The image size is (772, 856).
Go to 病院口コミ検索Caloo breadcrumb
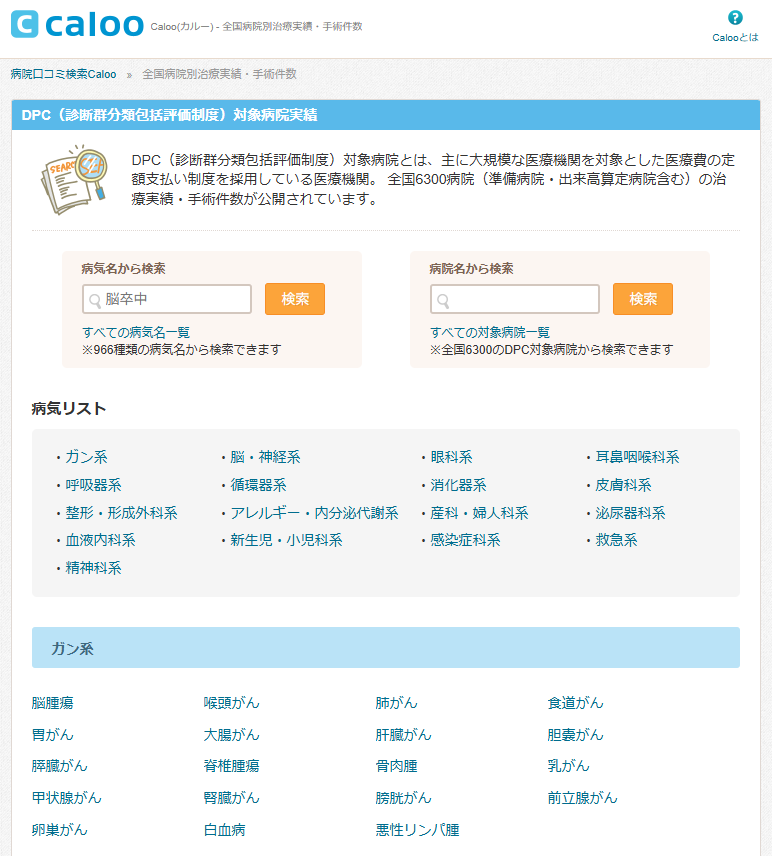[x=63, y=74]
